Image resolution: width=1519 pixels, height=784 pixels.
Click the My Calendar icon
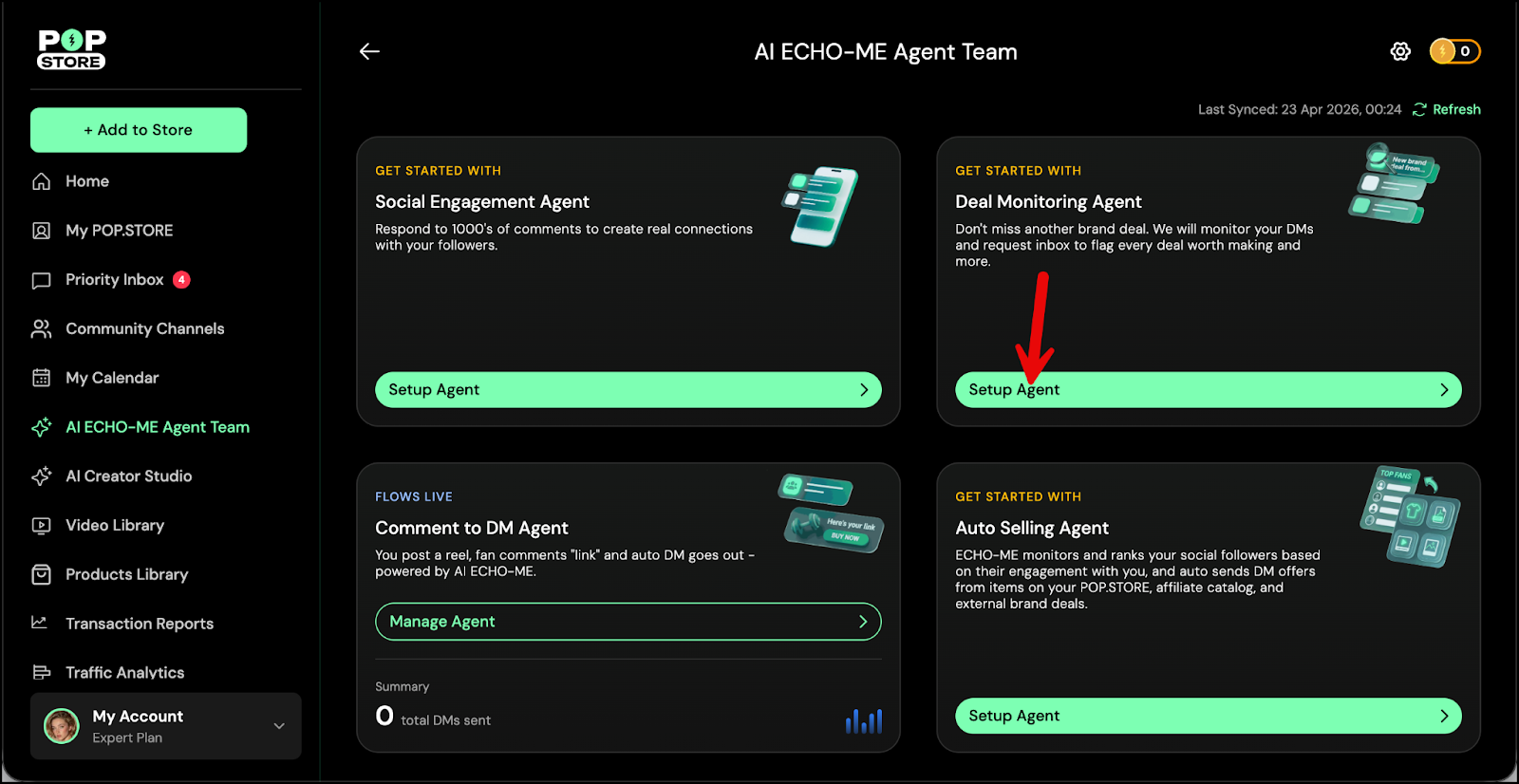pos(41,378)
